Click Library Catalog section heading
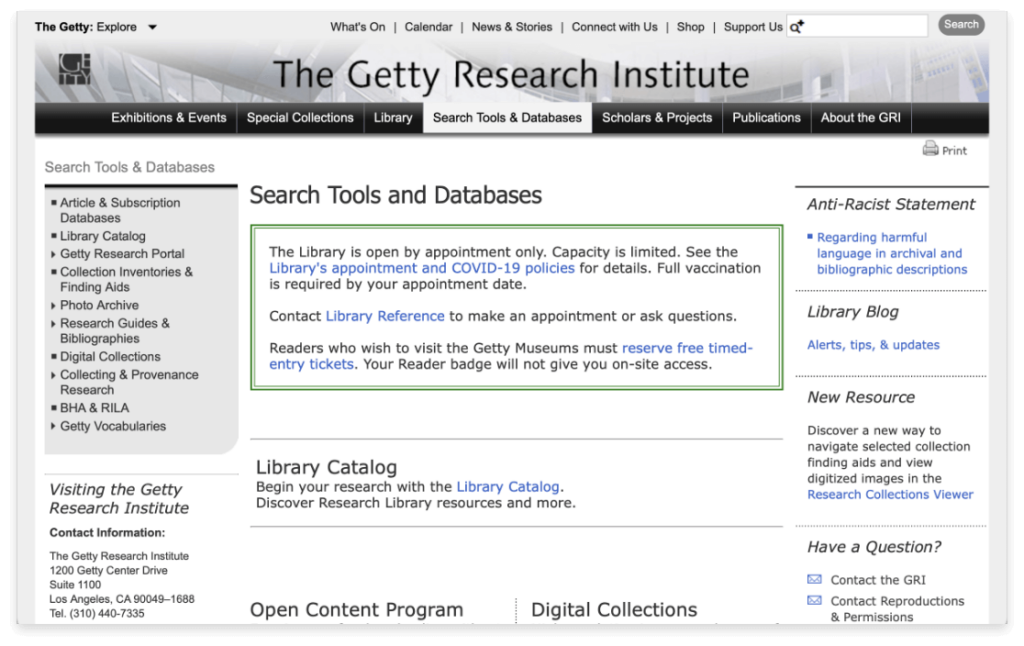 (327, 467)
